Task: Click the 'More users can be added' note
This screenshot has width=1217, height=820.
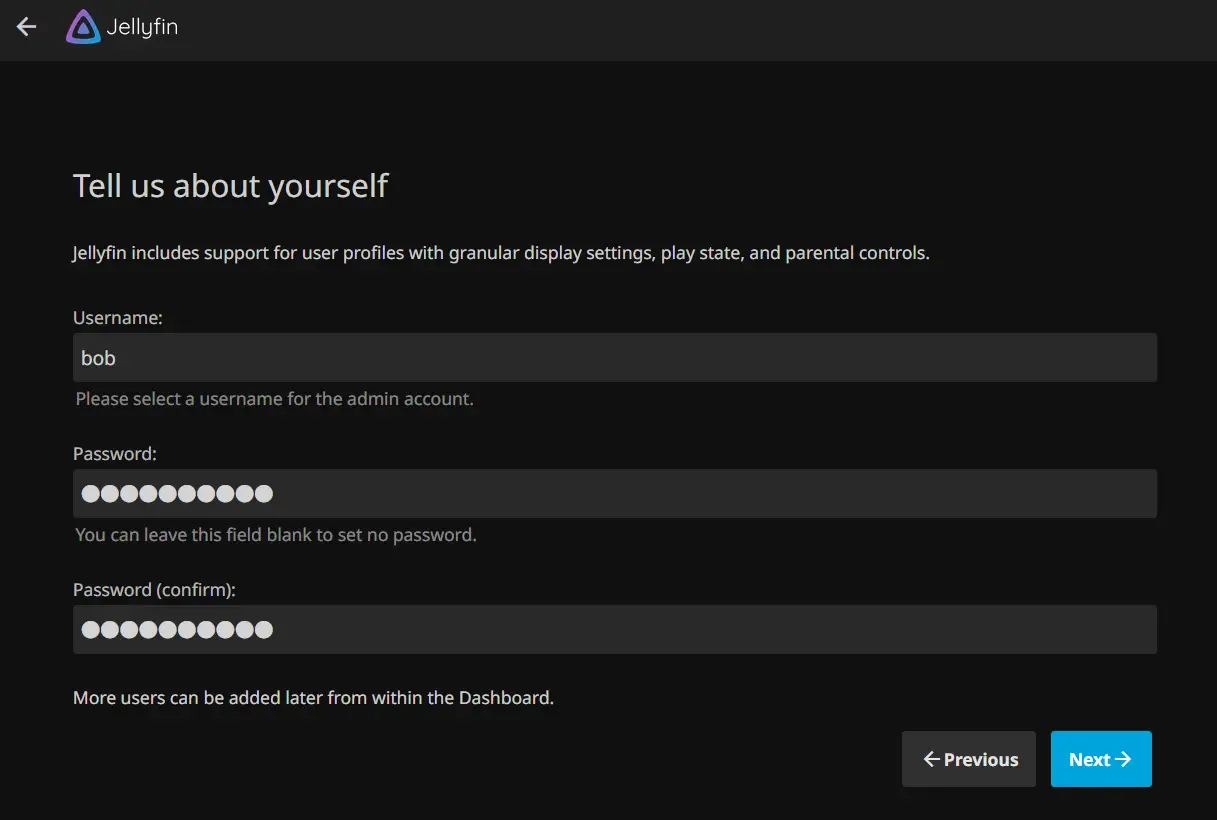Action: (x=313, y=697)
